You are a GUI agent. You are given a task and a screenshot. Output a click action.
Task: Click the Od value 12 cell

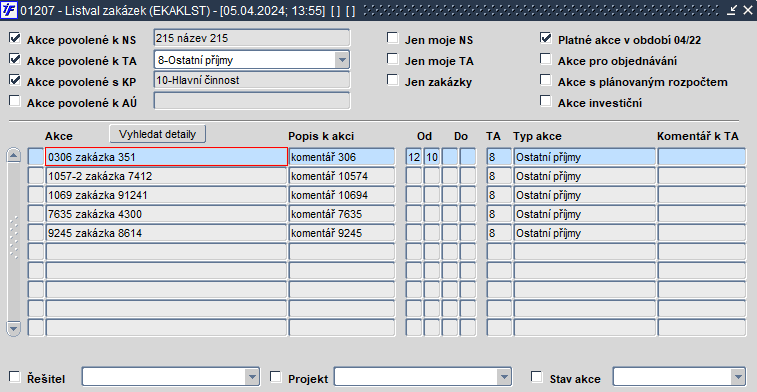pos(414,157)
